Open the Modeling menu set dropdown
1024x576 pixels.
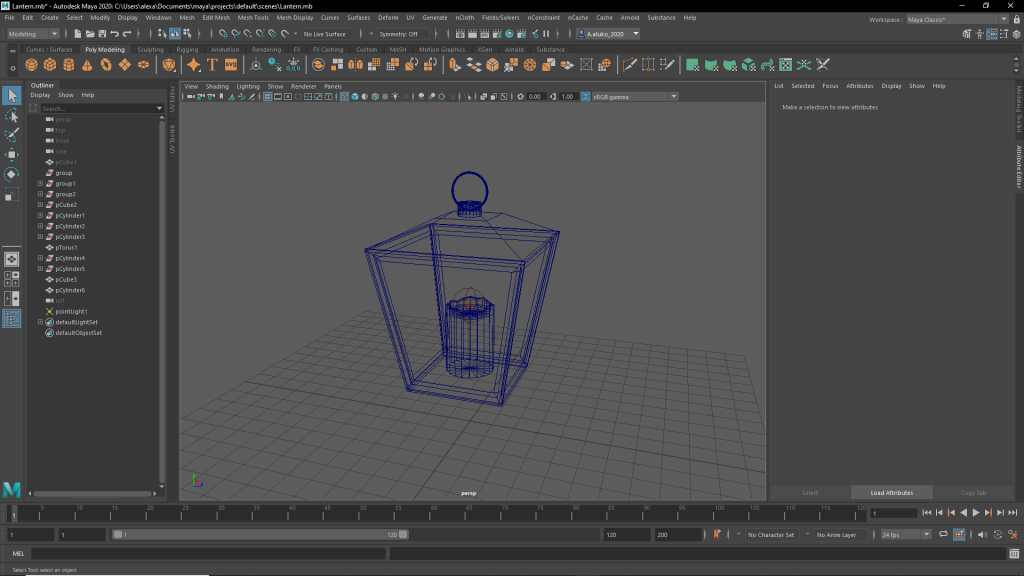click(x=33, y=34)
